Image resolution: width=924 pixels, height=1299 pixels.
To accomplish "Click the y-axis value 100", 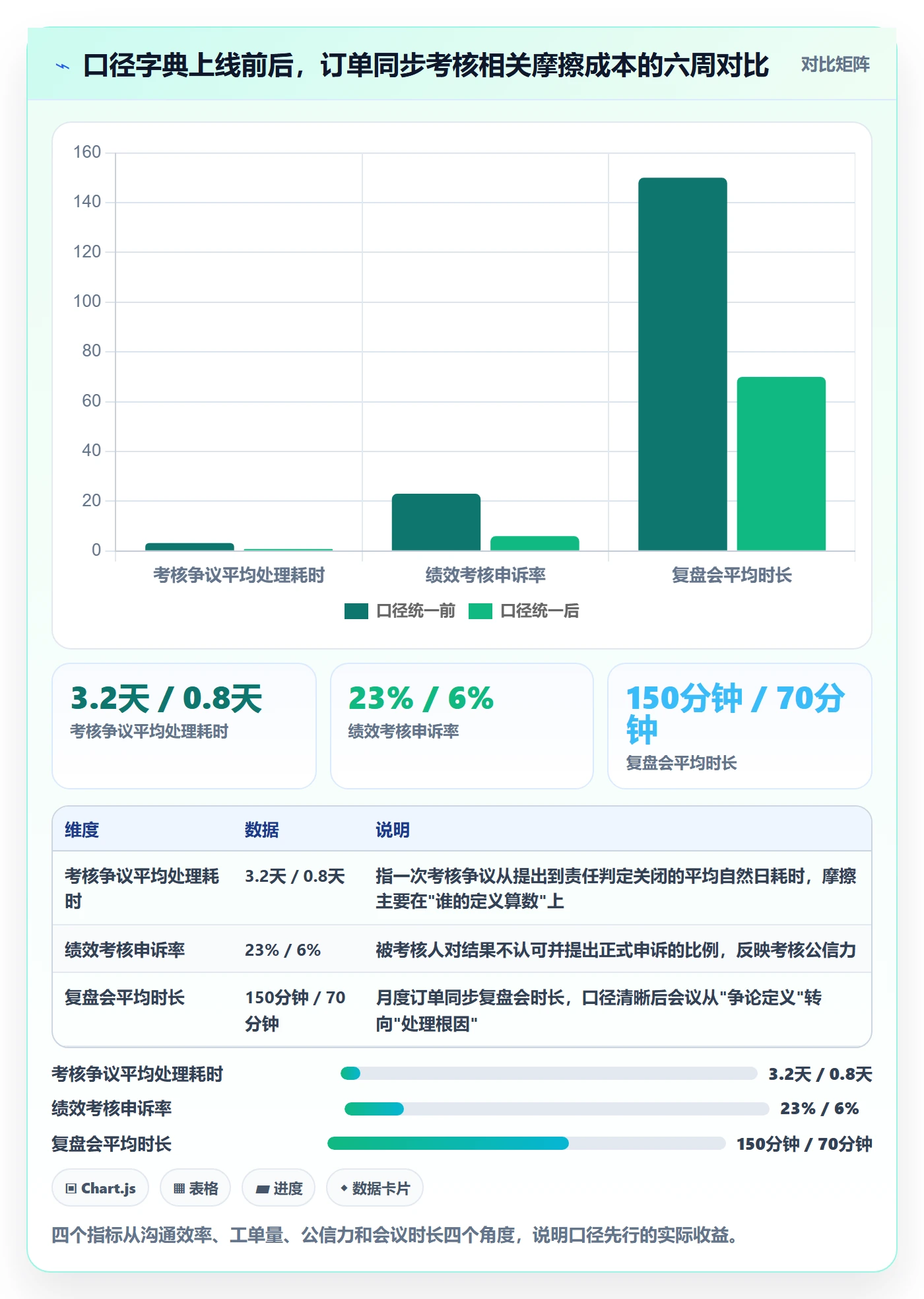I will pos(87,302).
